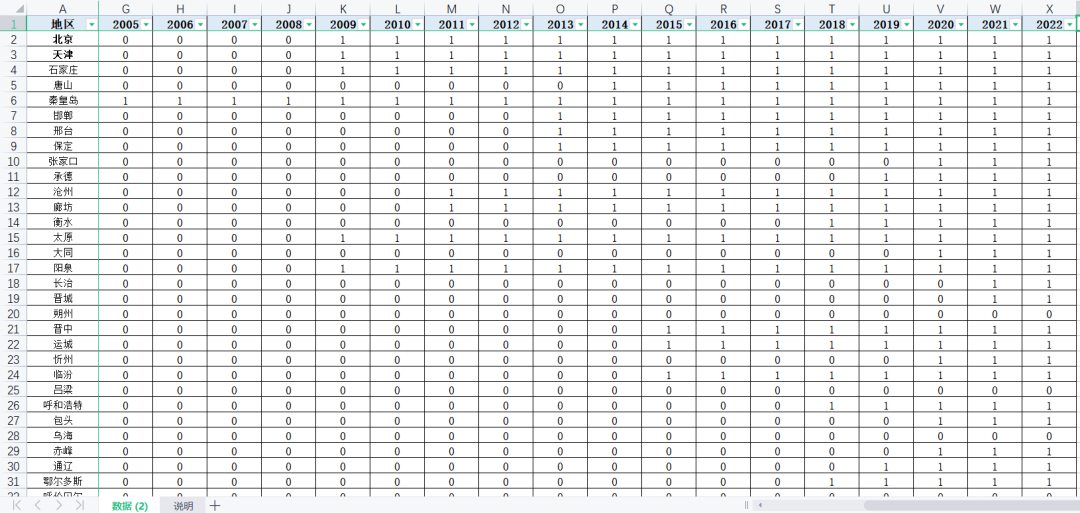Select the 2013 value in 邯郸 row

[561, 116]
